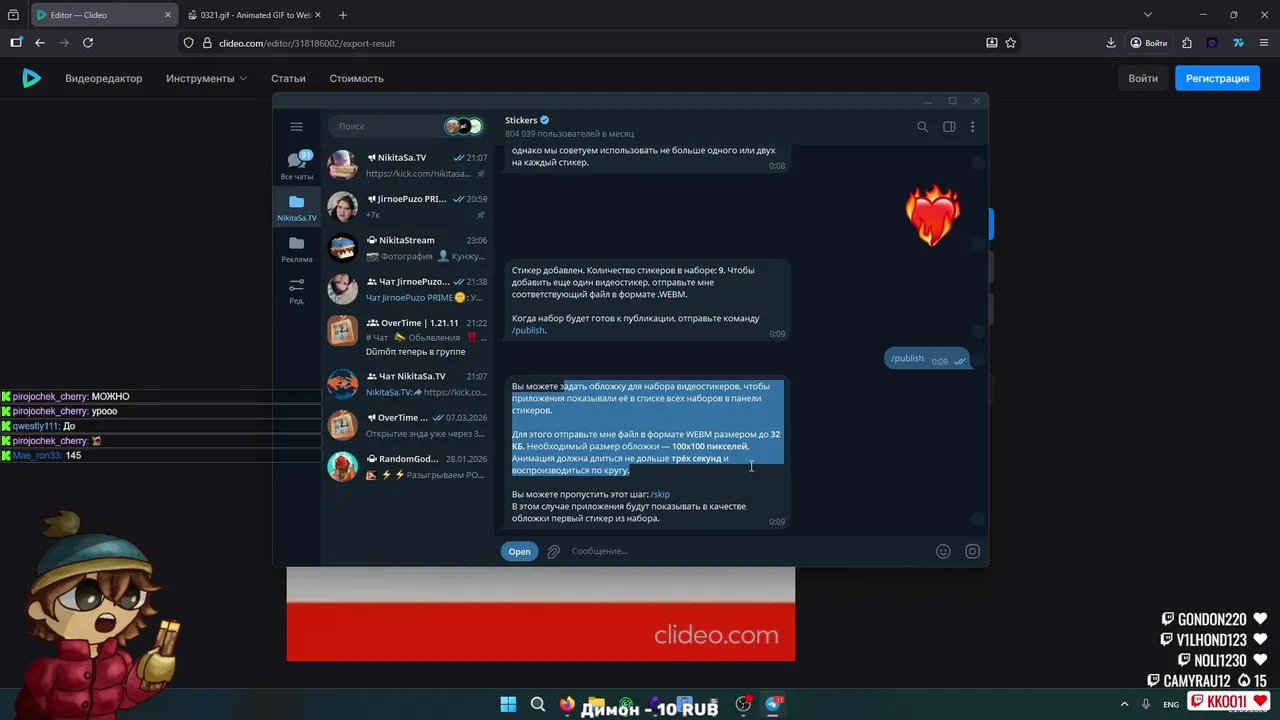This screenshot has width=1280, height=720.
Task: Open the bot commands icon beside emoji
Action: tap(972, 551)
